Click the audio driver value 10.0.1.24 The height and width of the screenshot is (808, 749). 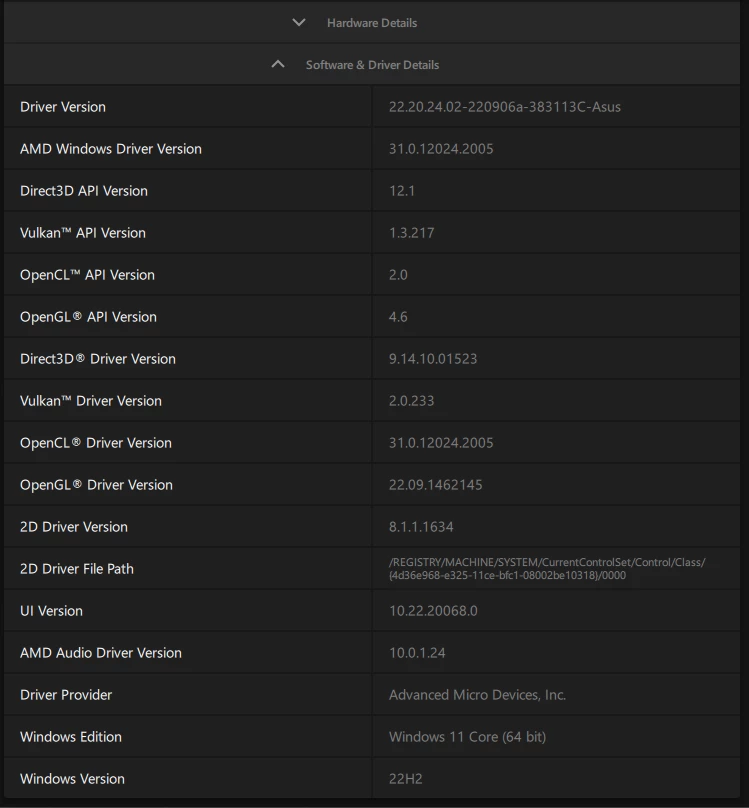click(417, 653)
